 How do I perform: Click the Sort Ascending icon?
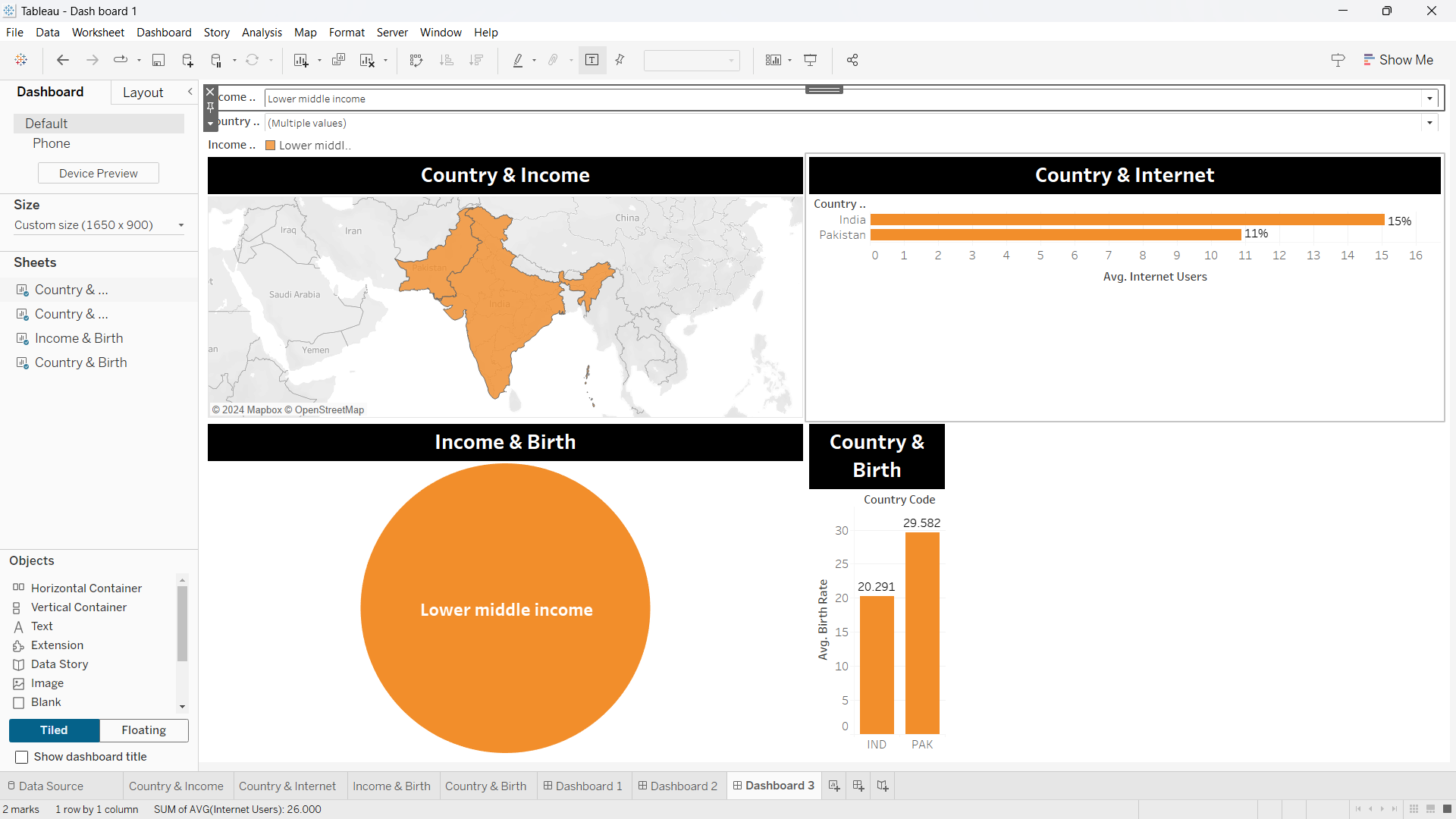[x=447, y=60]
